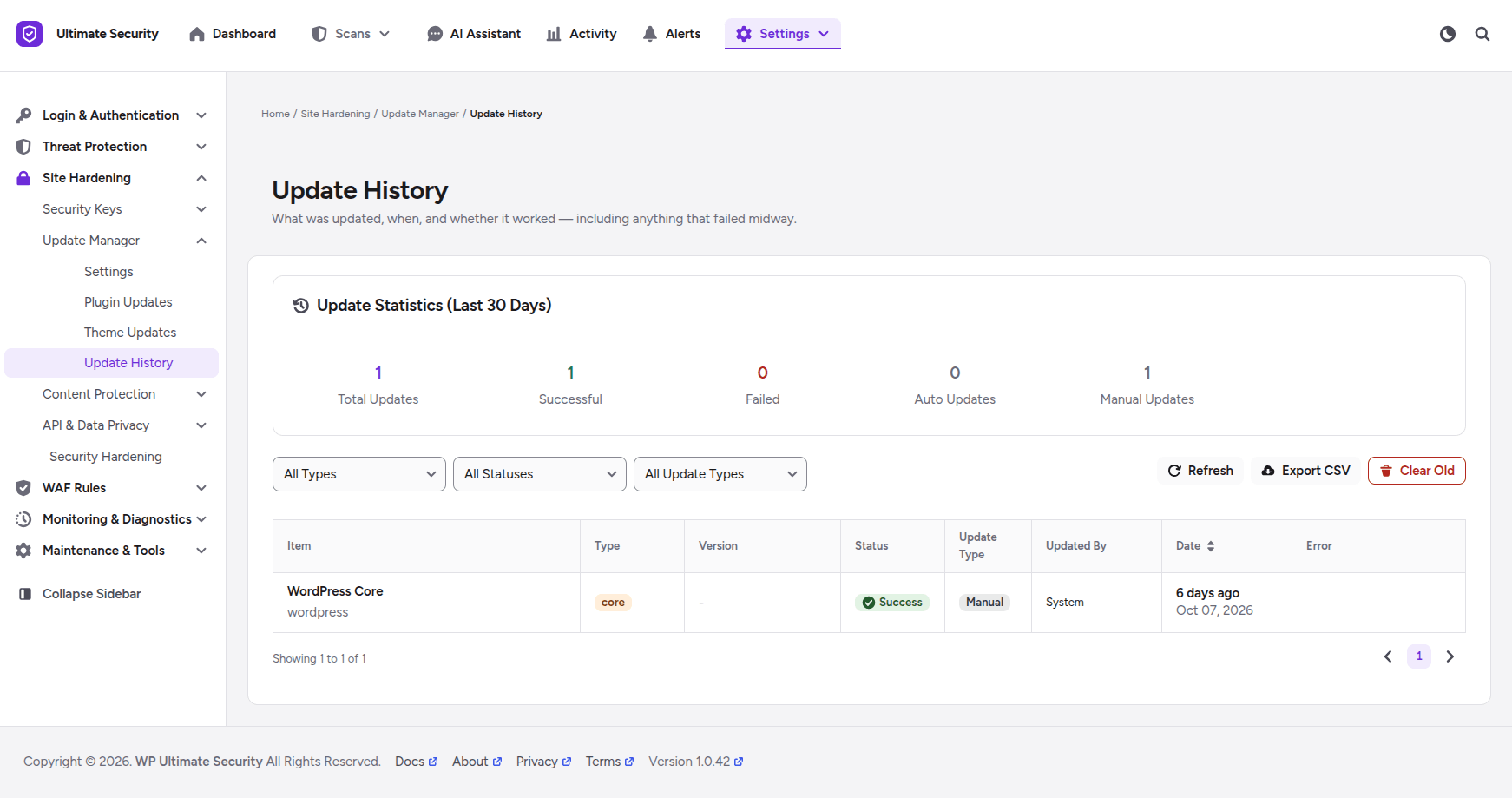Click the Threat Protection shield icon
The width and height of the screenshot is (1512, 798).
pos(23,147)
